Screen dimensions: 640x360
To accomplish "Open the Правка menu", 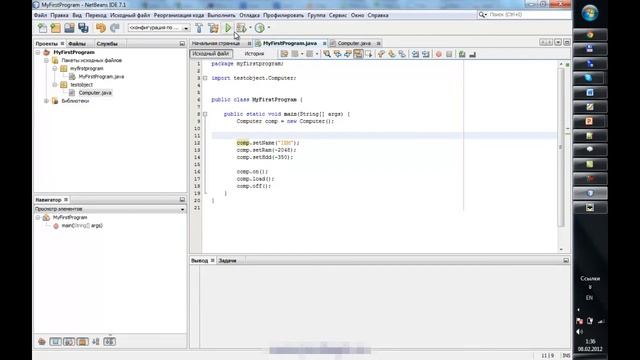I will 60,15.
